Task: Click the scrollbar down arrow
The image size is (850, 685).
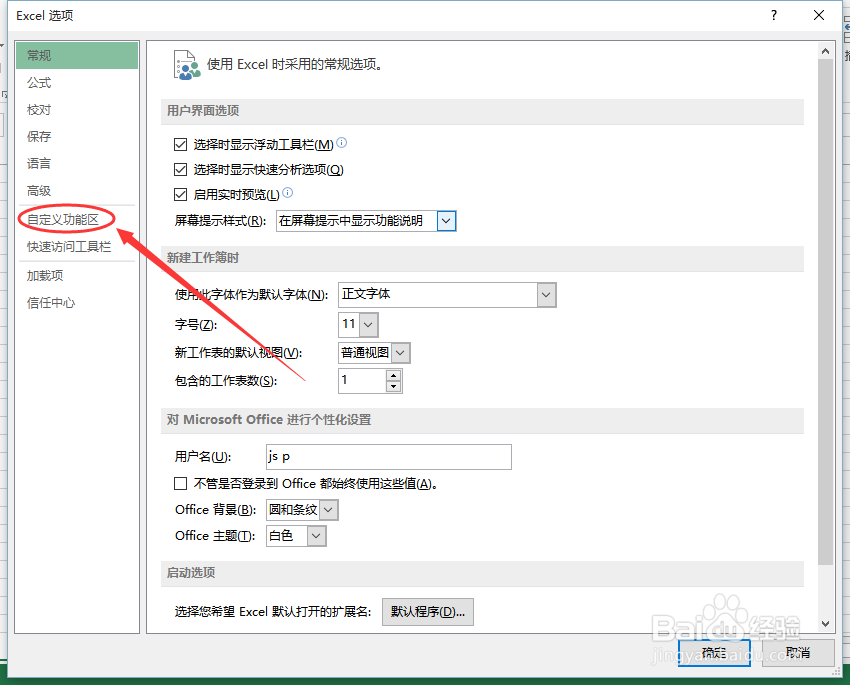Action: (825, 624)
